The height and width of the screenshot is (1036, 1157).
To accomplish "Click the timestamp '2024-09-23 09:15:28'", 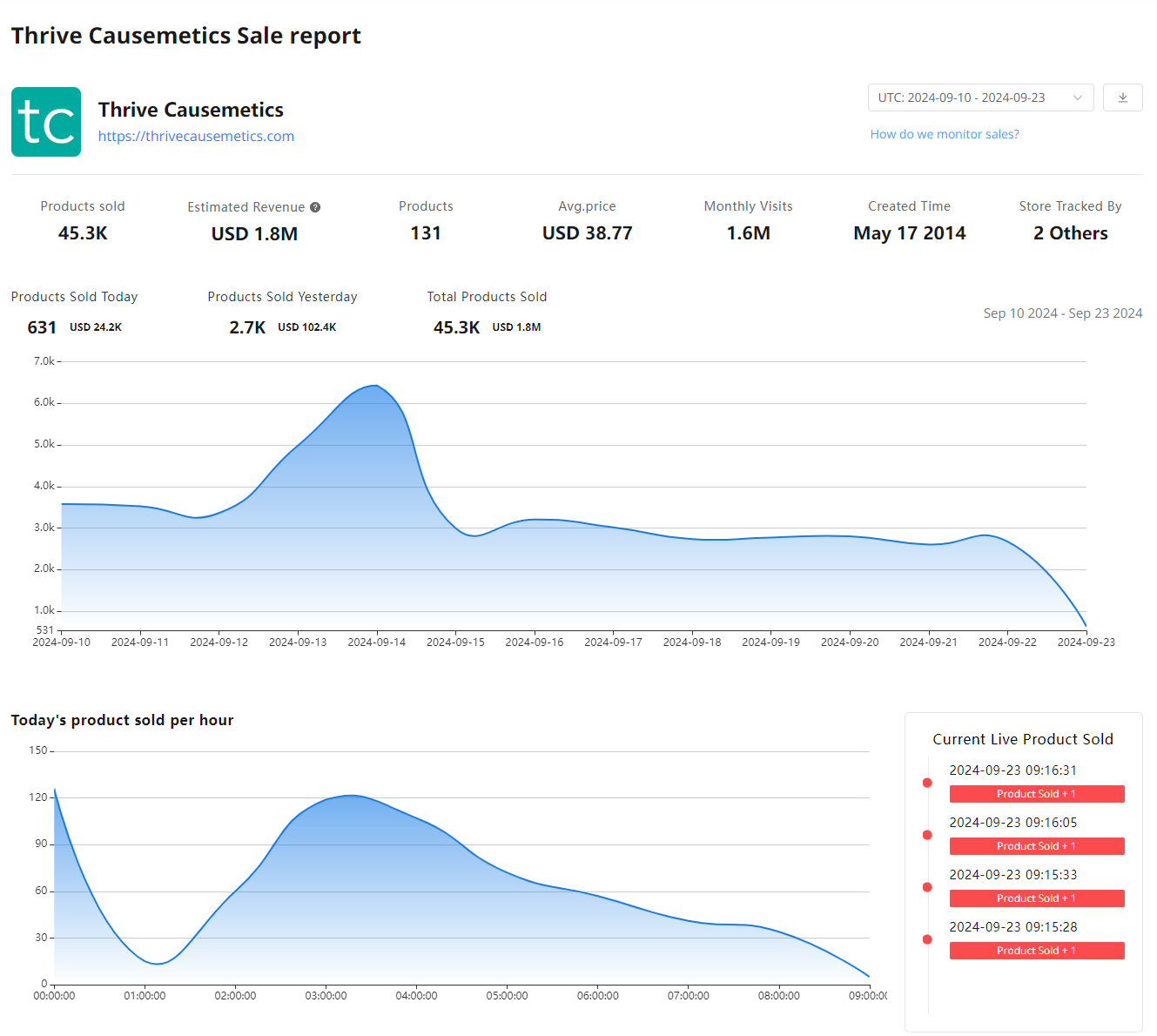I will (x=1012, y=927).
